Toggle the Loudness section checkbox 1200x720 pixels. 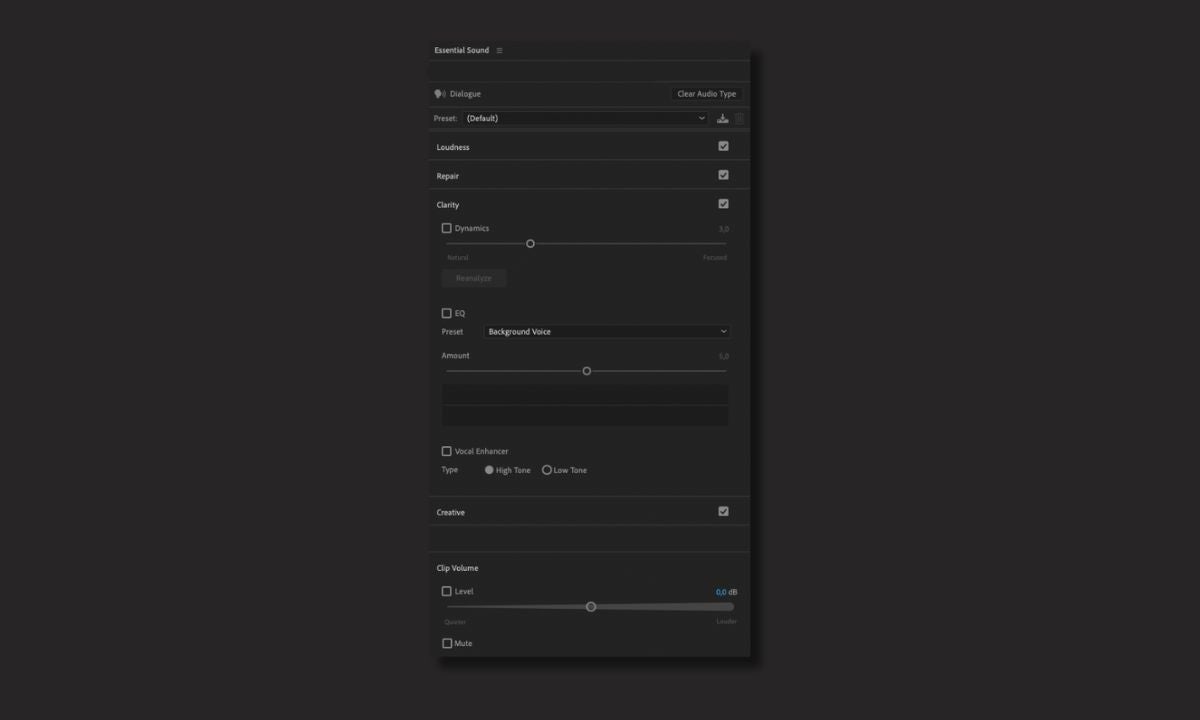(x=723, y=146)
